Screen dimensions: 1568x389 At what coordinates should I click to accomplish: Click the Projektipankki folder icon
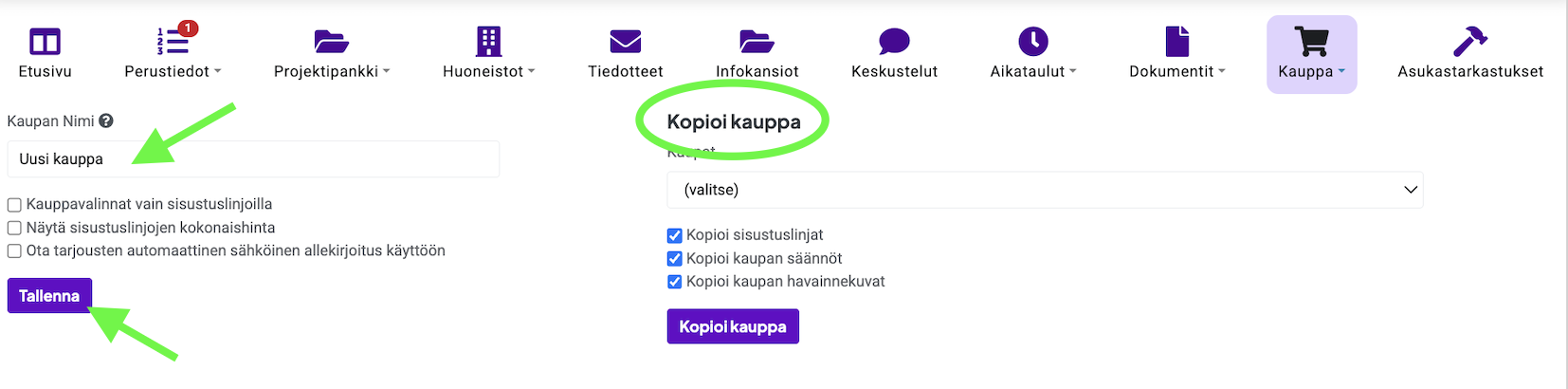point(331,42)
